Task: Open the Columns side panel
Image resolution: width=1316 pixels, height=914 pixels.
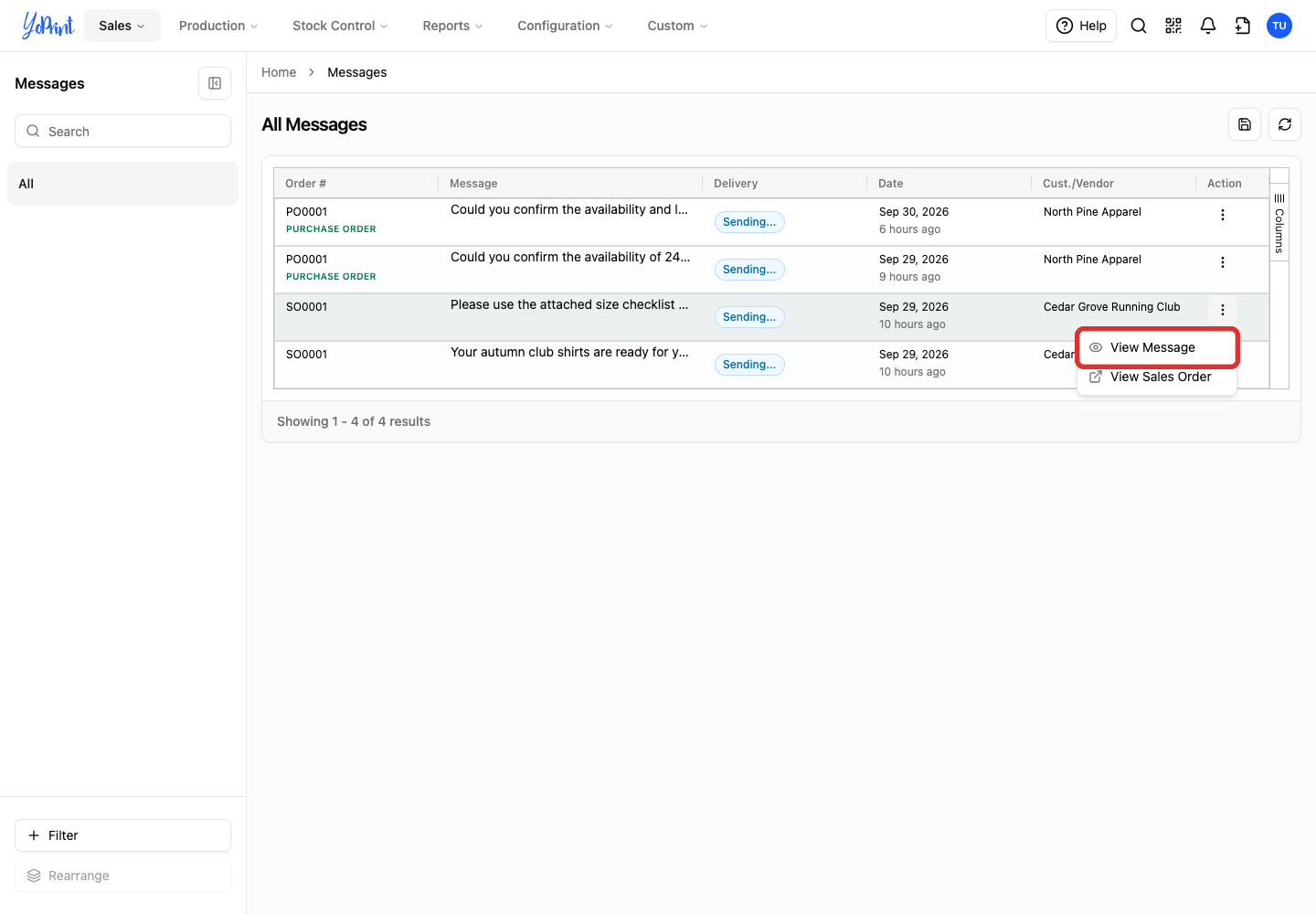Action: pyautogui.click(x=1279, y=223)
